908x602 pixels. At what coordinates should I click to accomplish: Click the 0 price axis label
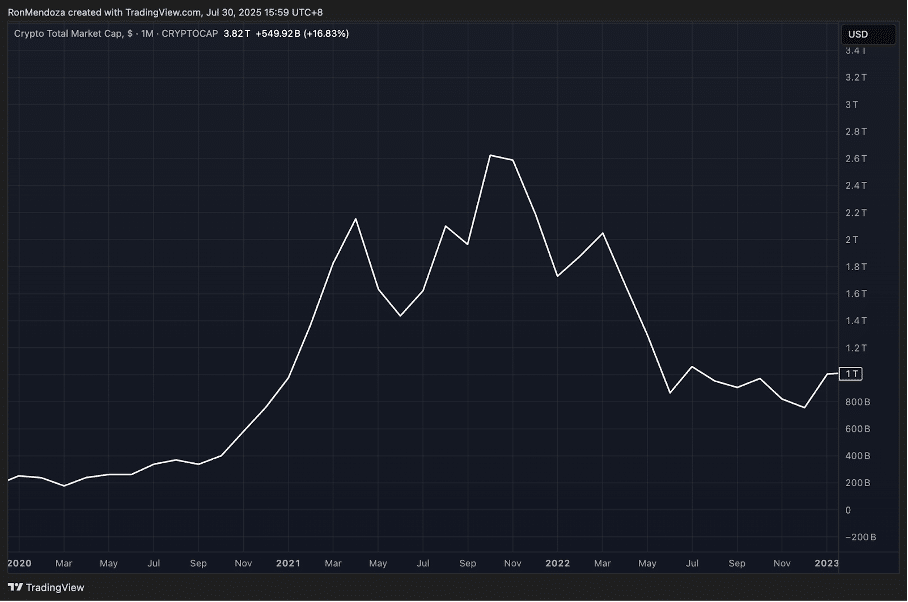click(x=848, y=510)
